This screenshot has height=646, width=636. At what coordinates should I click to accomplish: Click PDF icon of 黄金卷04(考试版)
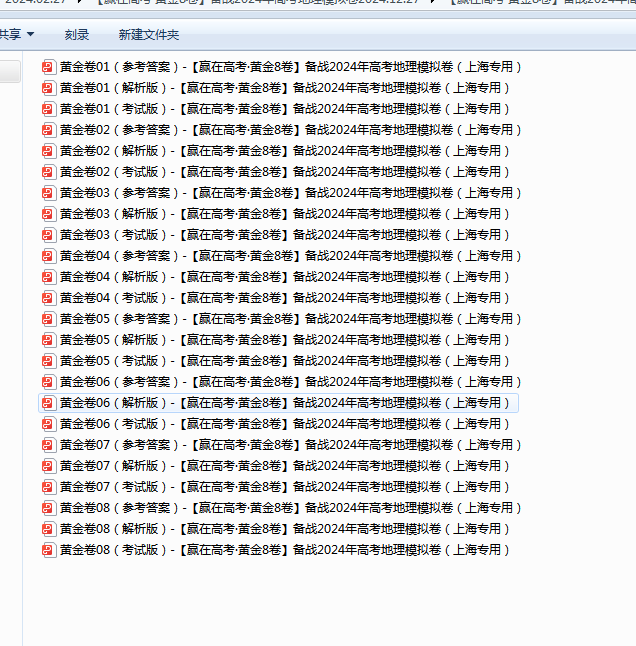49,298
